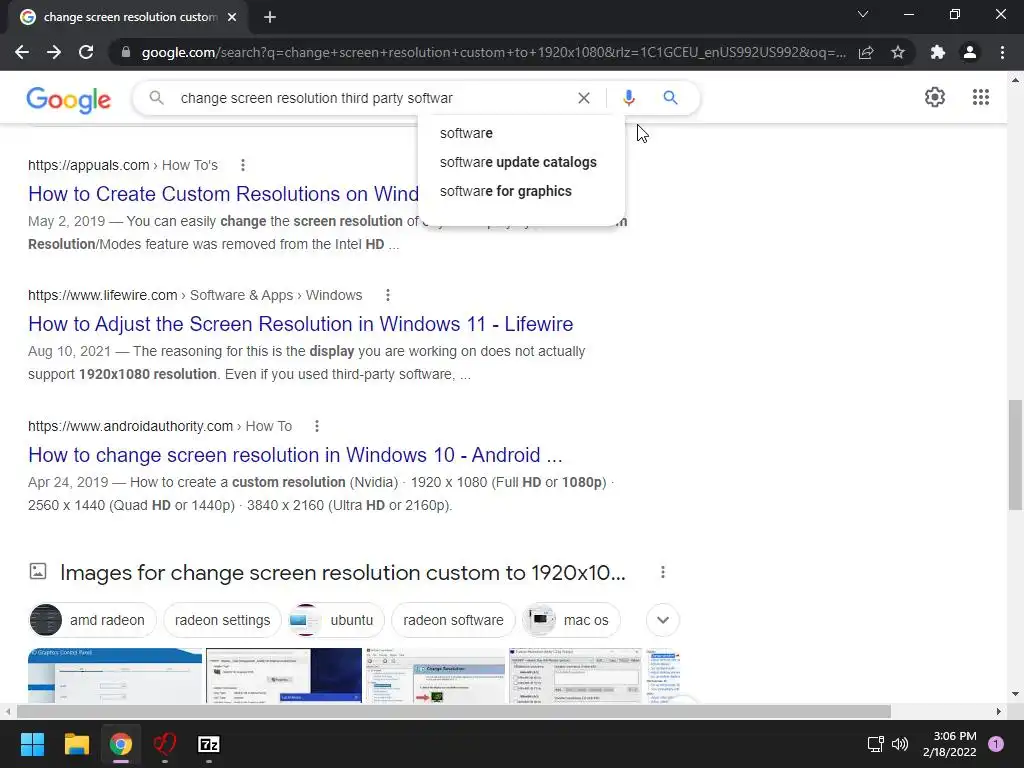The width and height of the screenshot is (1024, 768).
Task: Submit search with blue magnifier icon
Action: (x=670, y=98)
